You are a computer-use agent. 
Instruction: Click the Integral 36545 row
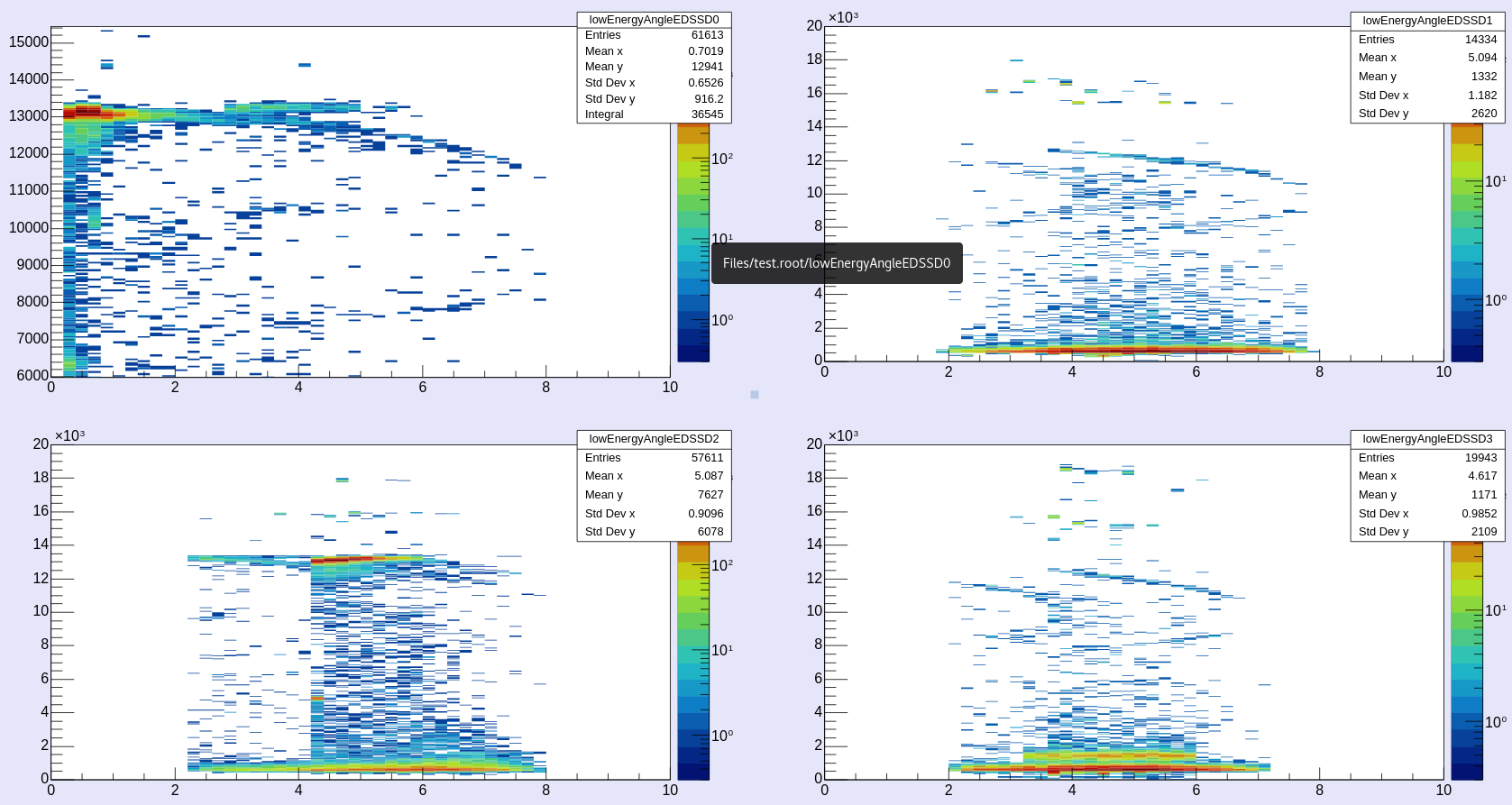click(654, 114)
